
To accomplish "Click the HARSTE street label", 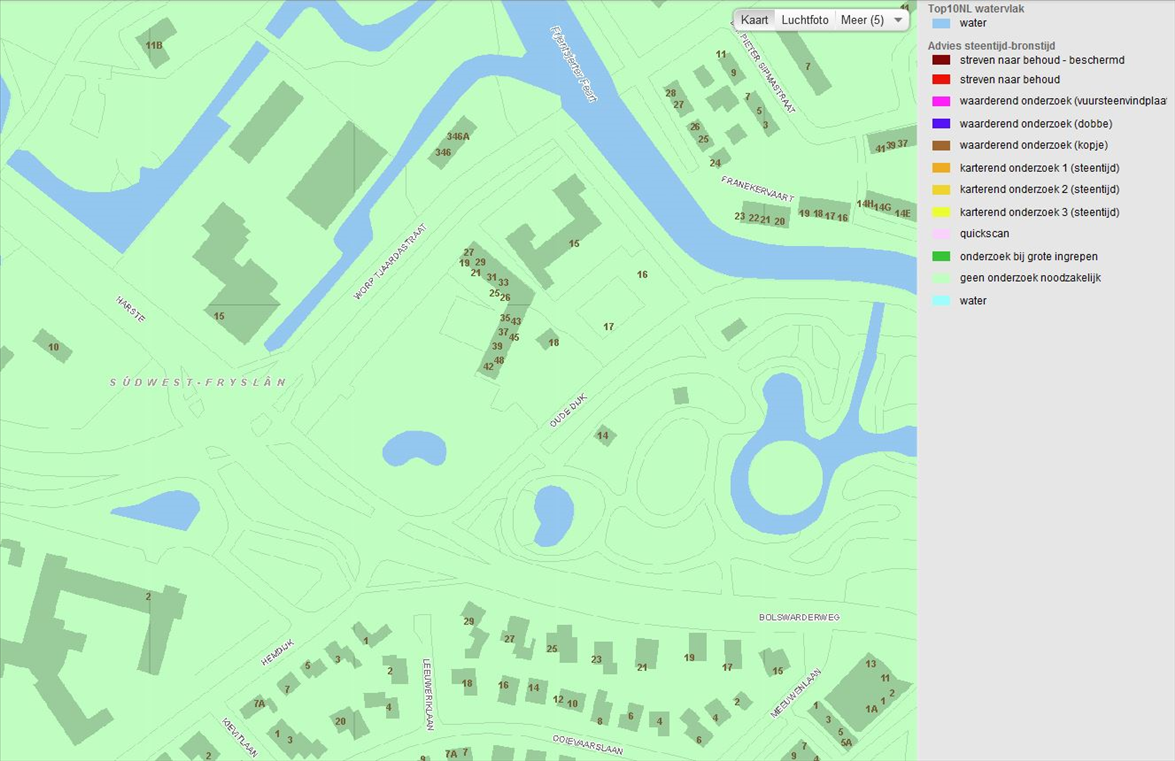I will pyautogui.click(x=130, y=309).
